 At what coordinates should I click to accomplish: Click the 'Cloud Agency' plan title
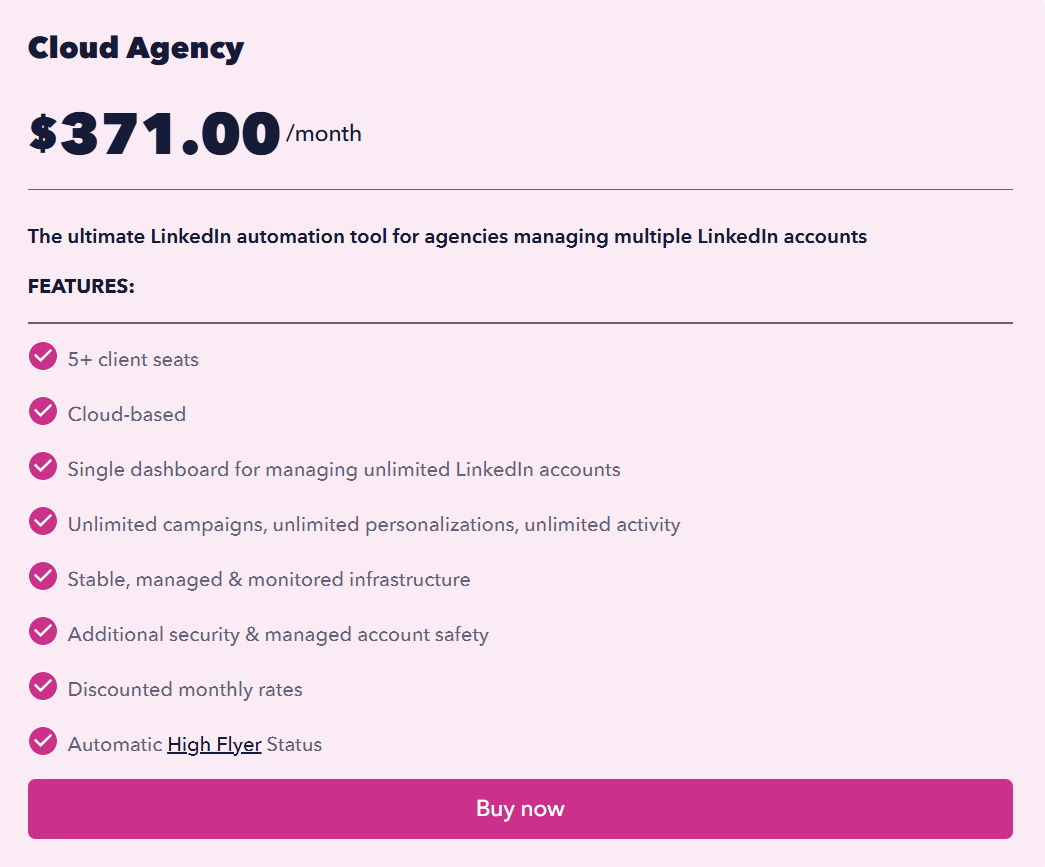pos(135,46)
